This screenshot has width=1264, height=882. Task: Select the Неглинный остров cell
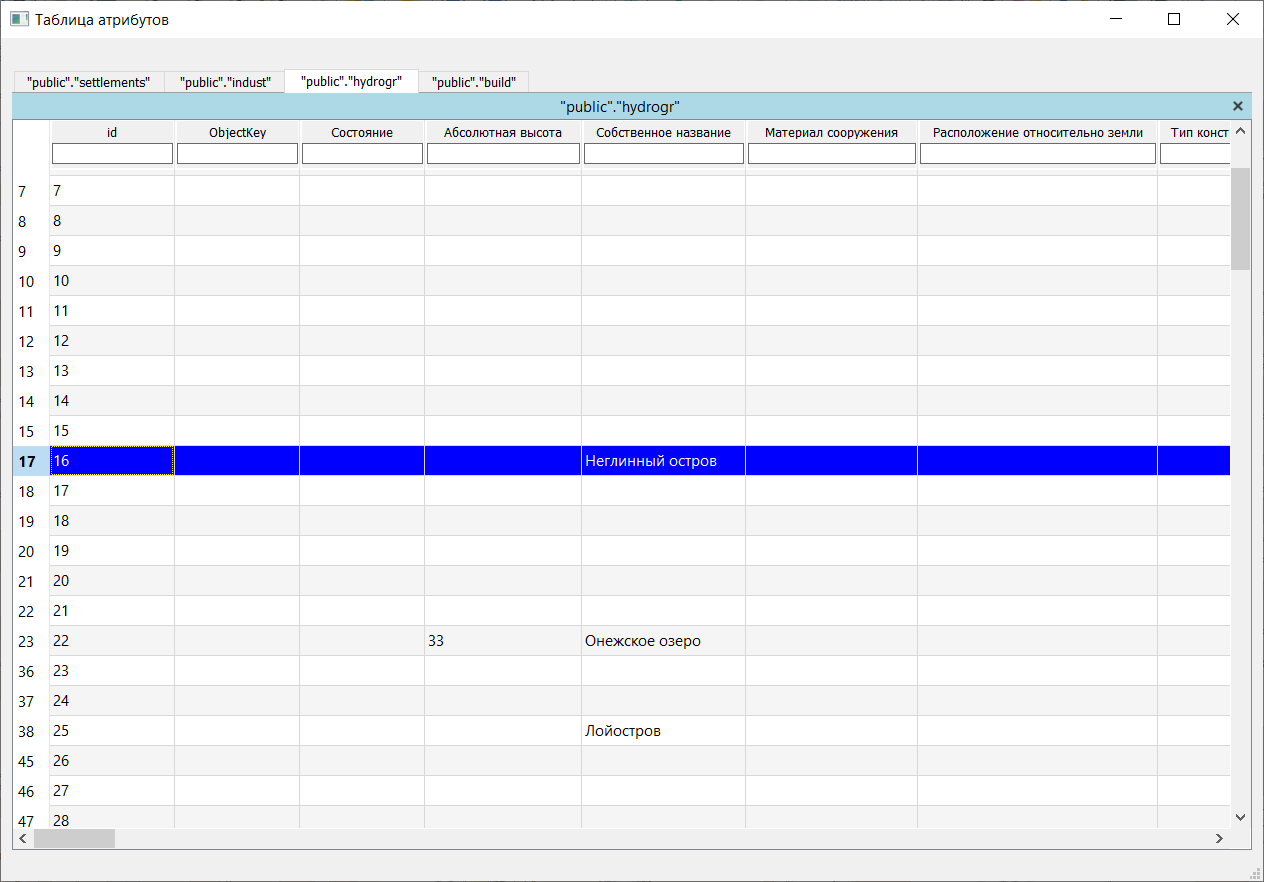pyautogui.click(x=663, y=461)
